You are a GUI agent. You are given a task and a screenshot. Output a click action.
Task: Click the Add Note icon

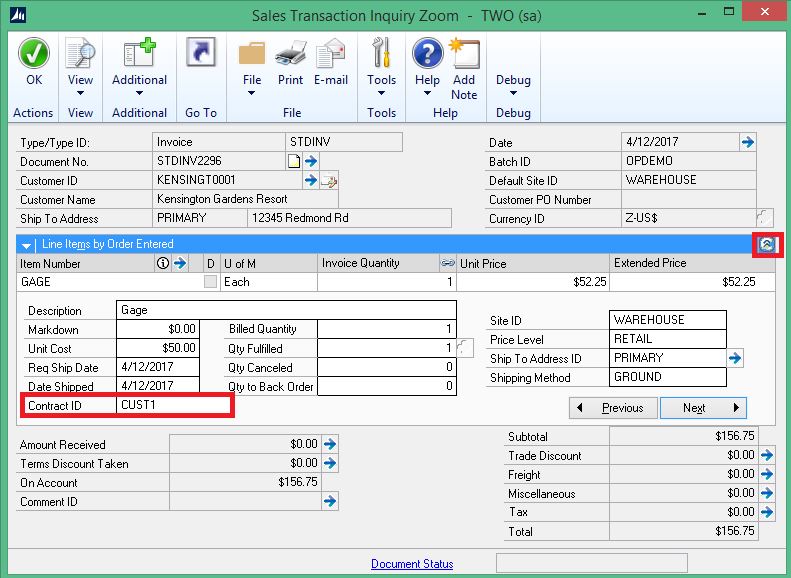pos(464,53)
